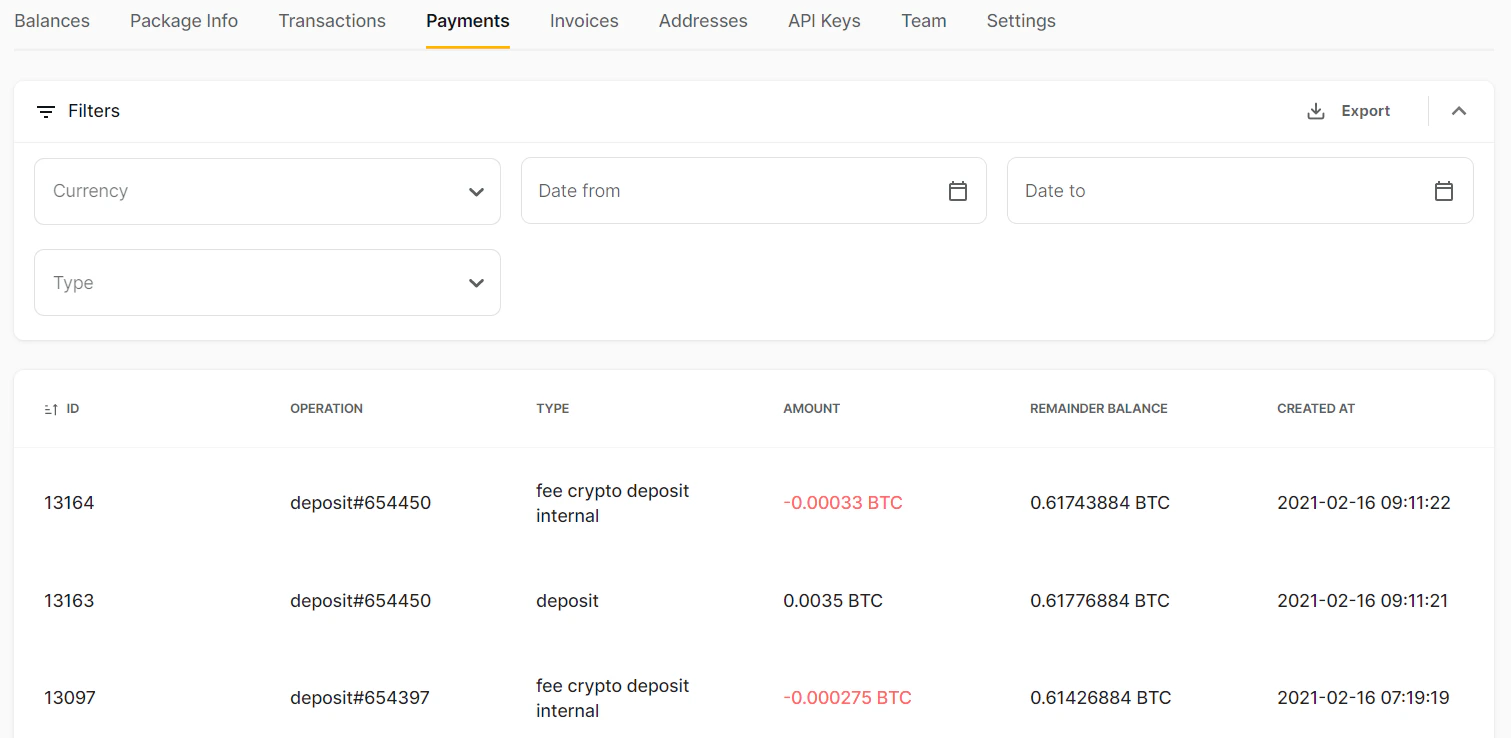
Task: Open the Team tab
Action: (924, 21)
